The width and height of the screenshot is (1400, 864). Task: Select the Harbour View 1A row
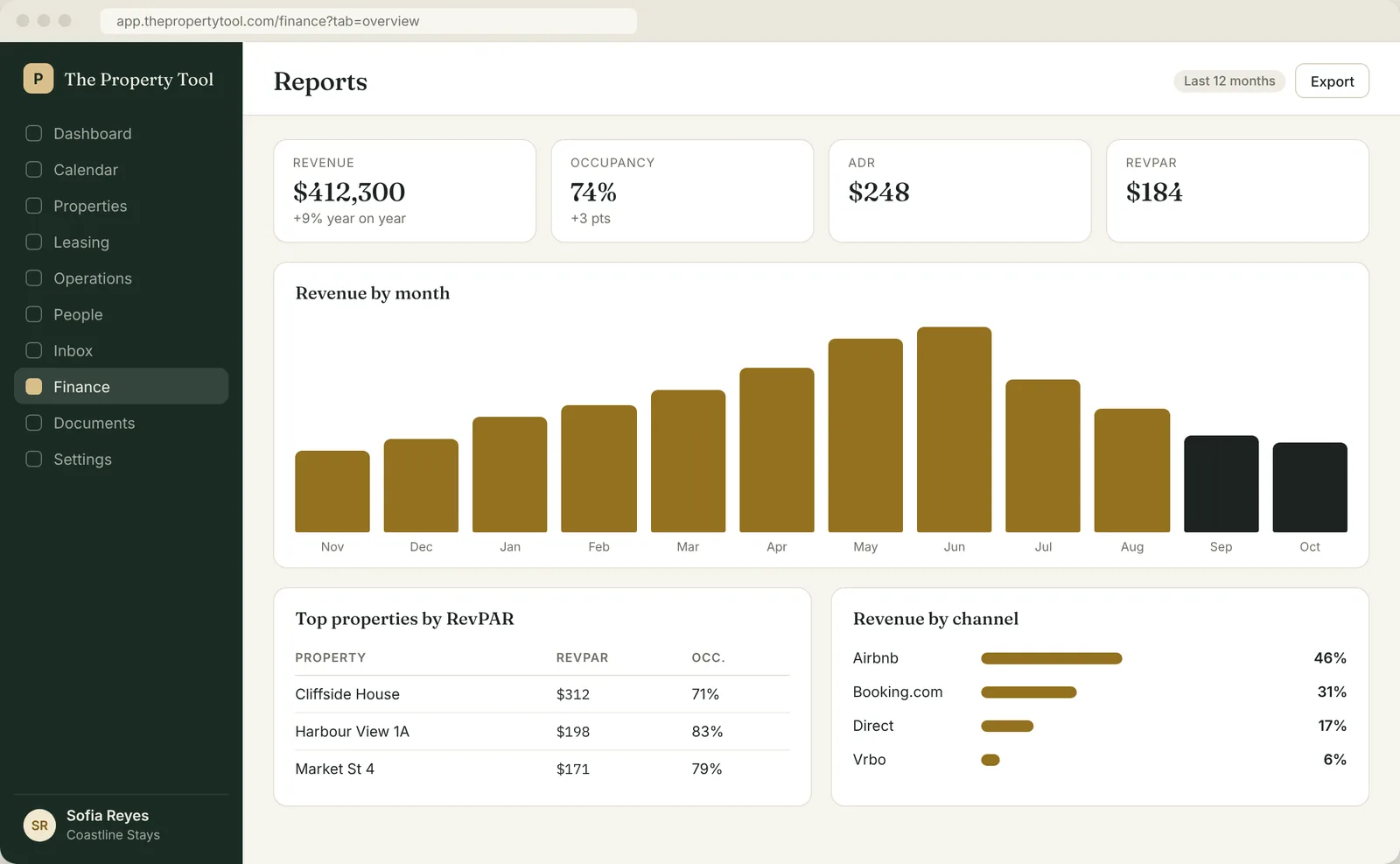coord(542,732)
